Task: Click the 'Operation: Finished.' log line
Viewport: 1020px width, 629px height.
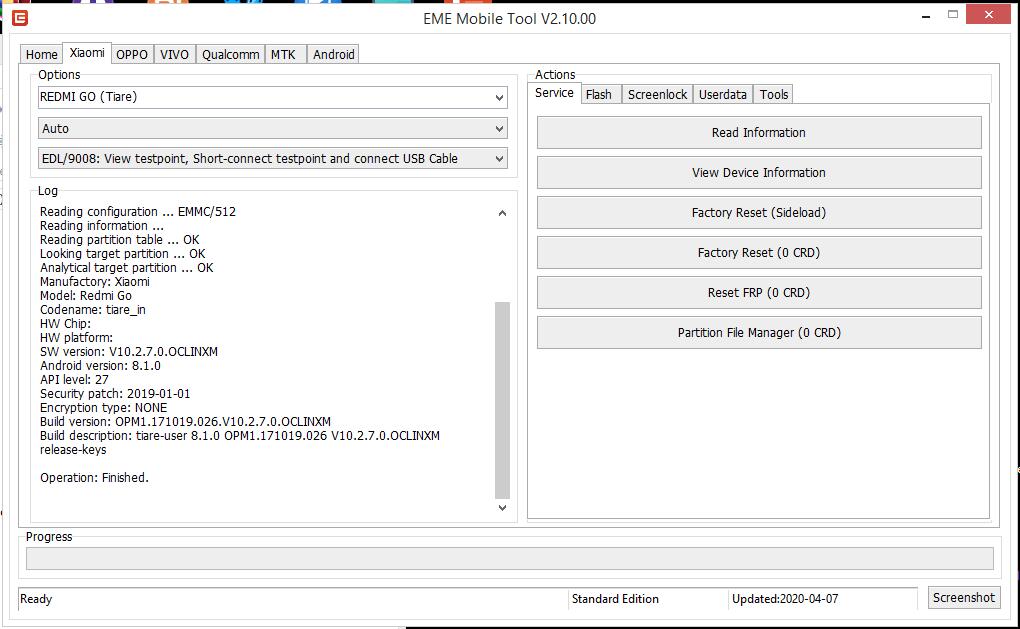Action: click(x=94, y=478)
